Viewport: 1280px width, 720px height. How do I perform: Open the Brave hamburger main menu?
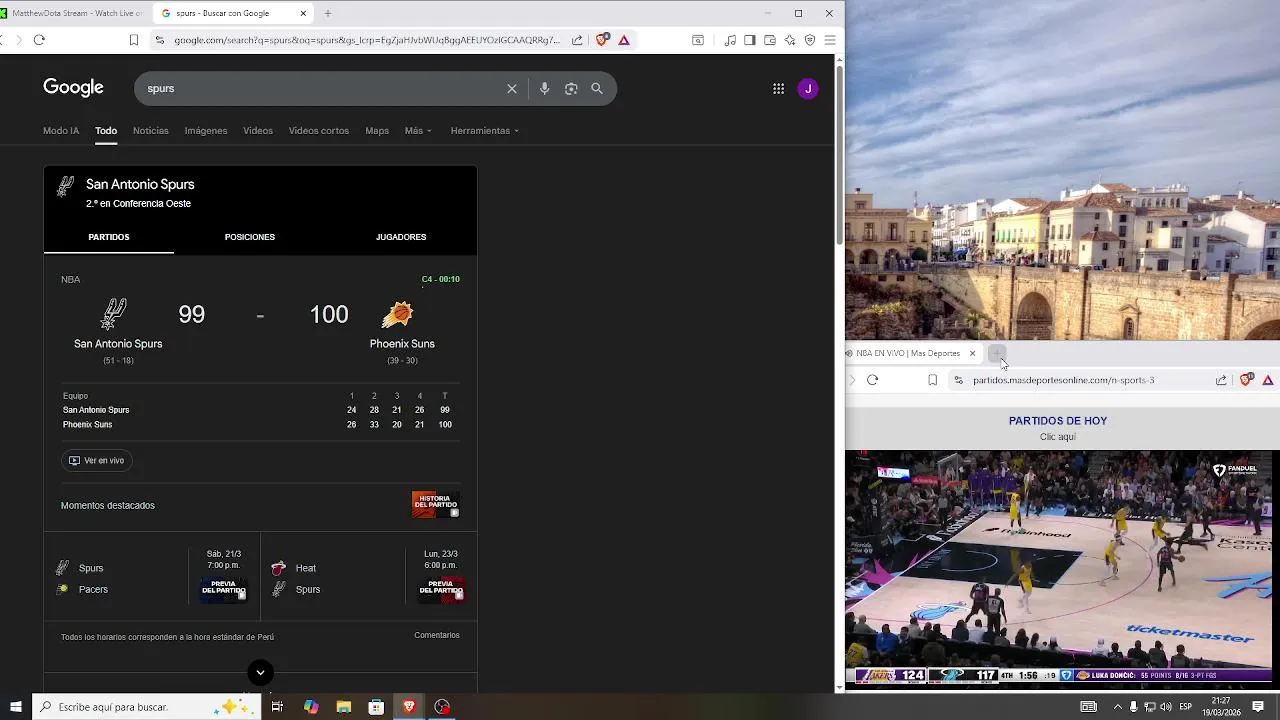(830, 40)
